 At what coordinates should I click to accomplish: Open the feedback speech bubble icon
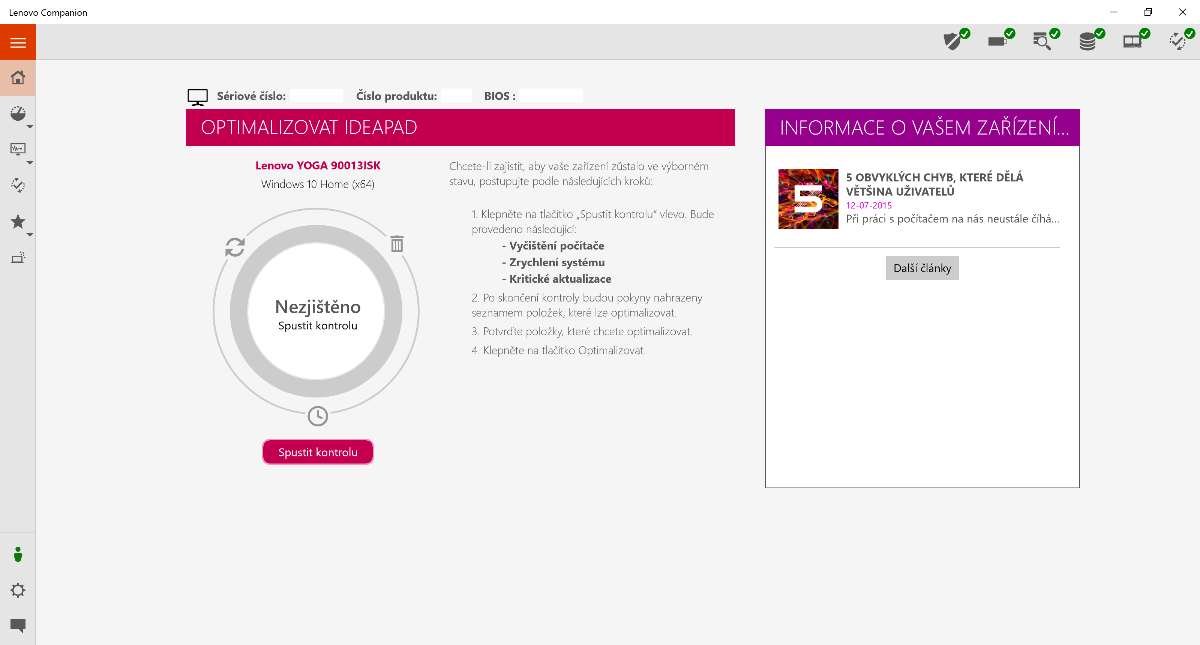point(17,626)
